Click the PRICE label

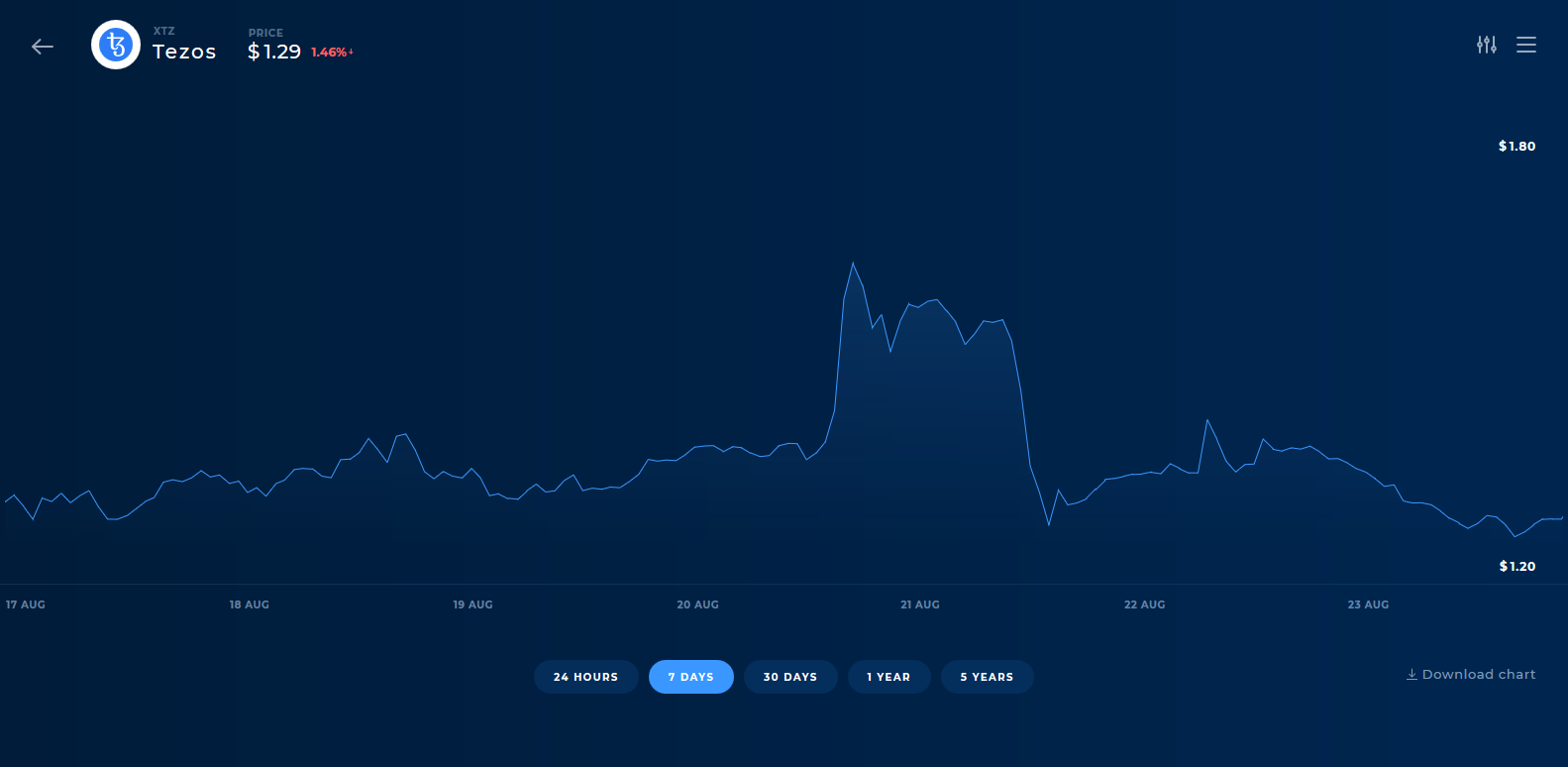265,33
